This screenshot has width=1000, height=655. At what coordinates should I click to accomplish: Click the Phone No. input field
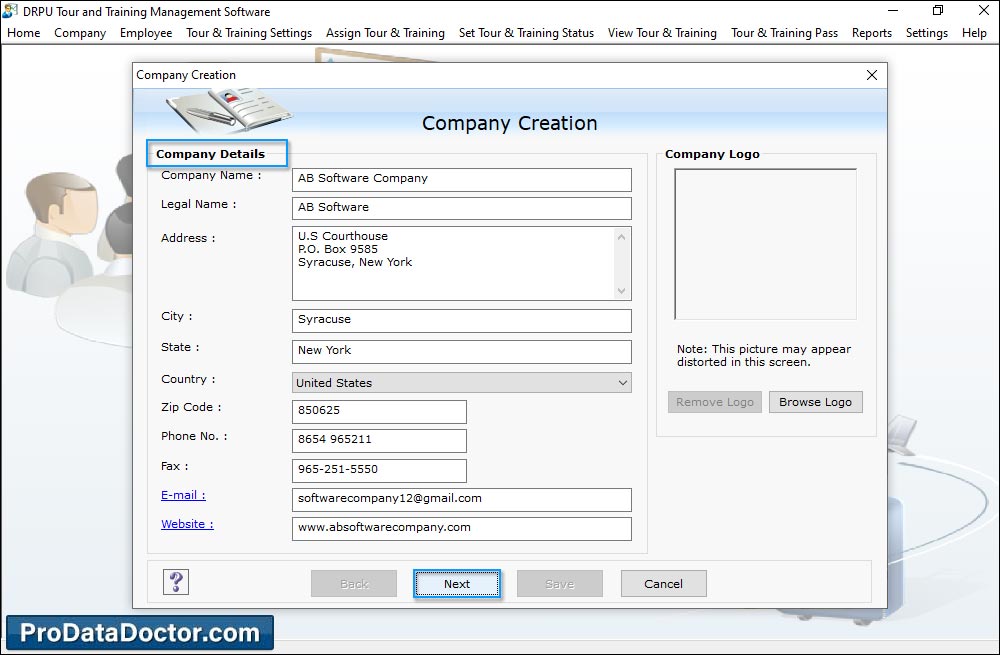pos(379,440)
